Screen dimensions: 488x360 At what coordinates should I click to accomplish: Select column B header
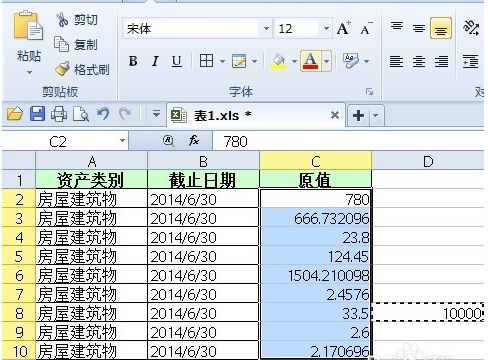[x=203, y=162]
